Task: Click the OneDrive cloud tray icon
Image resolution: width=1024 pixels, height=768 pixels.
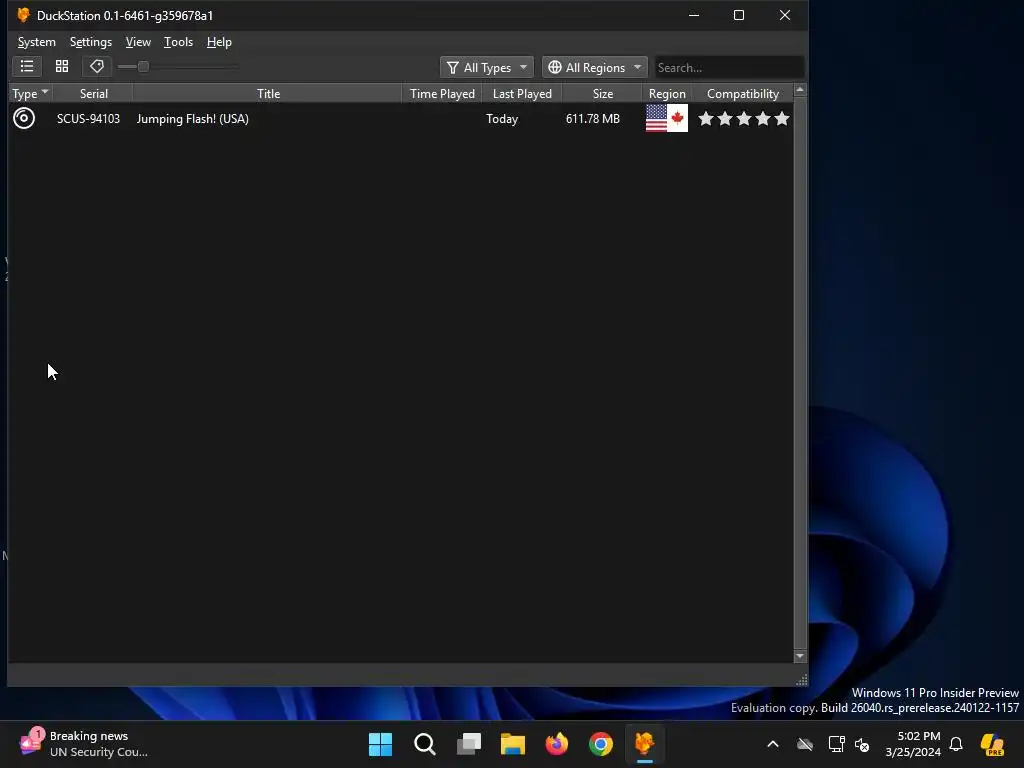Action: click(805, 744)
